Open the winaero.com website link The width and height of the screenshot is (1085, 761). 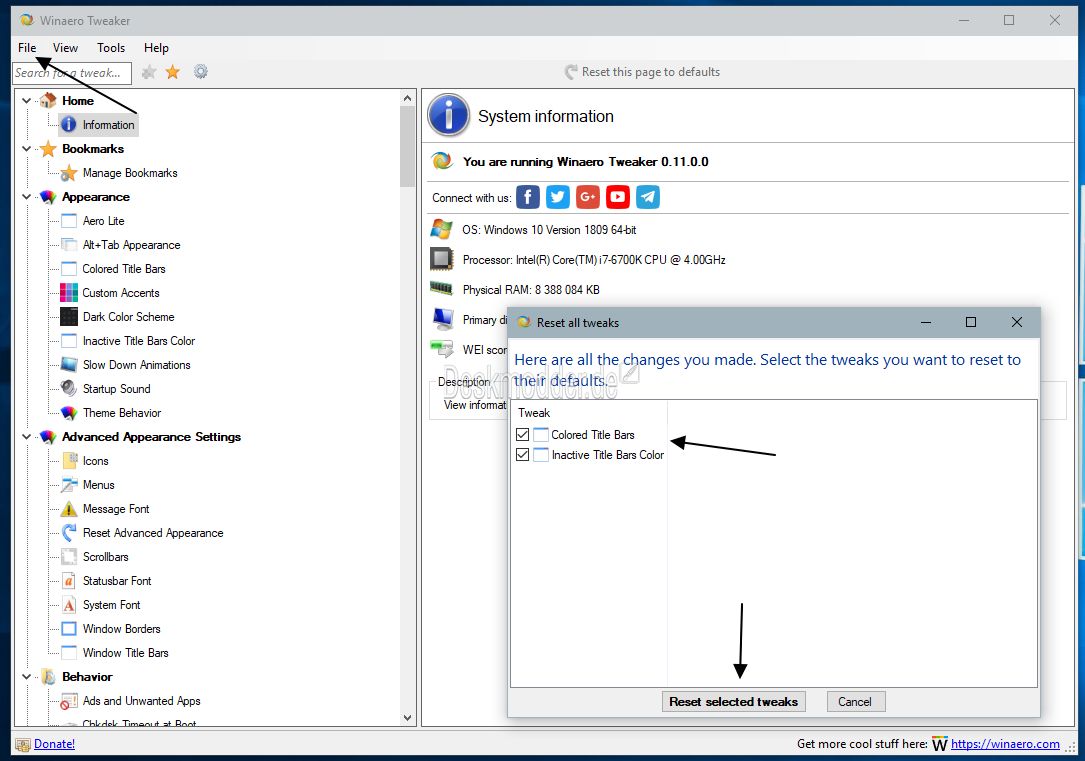coord(1005,744)
